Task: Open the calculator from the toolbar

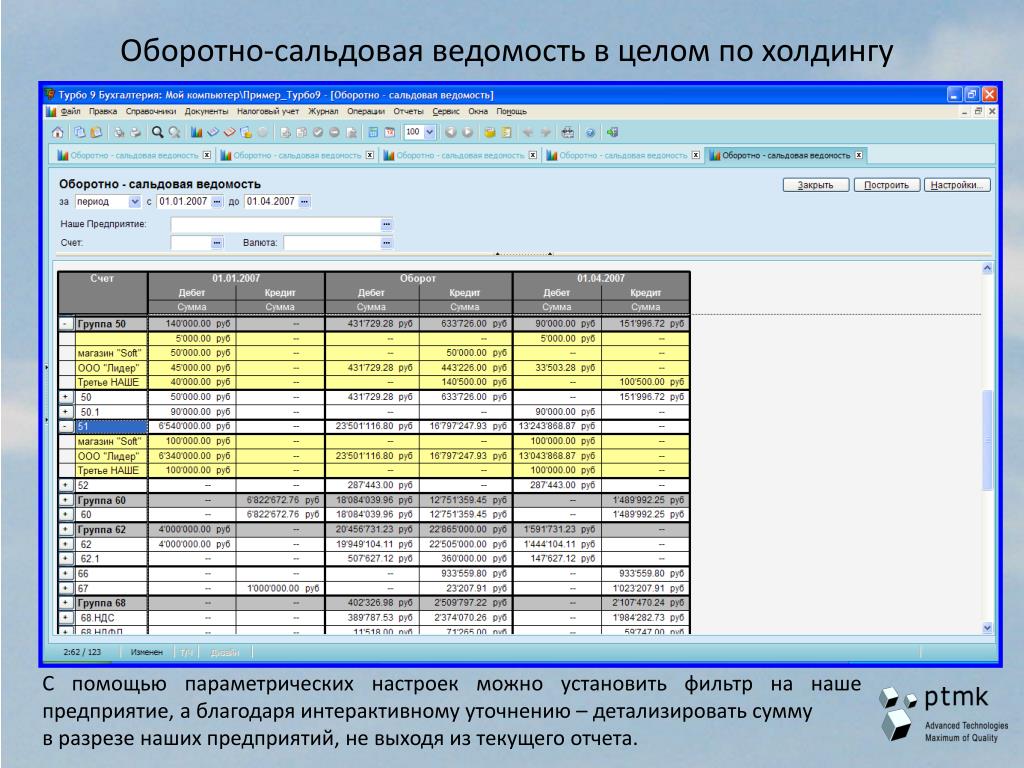Action: [x=373, y=133]
